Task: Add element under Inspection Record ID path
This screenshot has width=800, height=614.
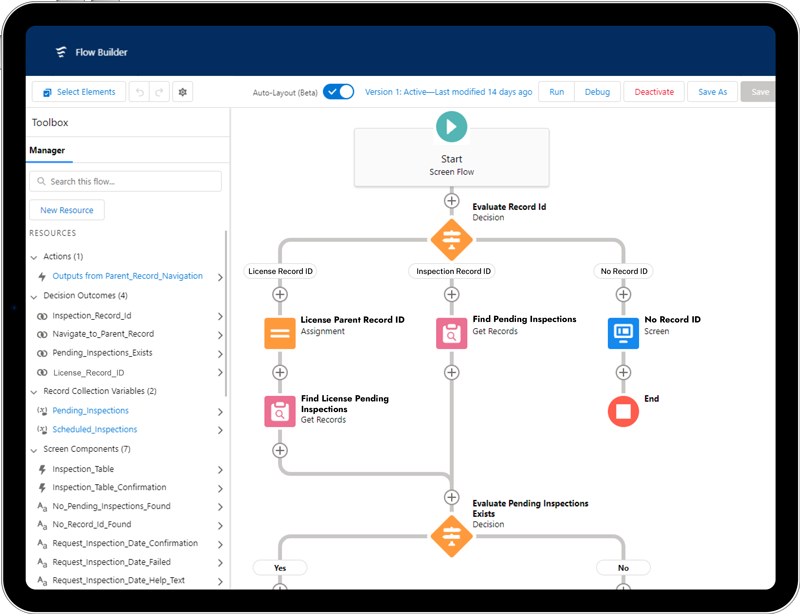Action: click(452, 294)
